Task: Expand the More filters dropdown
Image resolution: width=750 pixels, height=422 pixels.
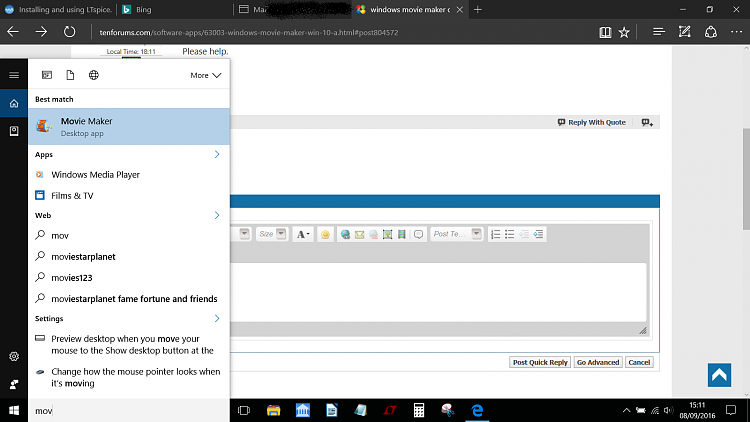Action: point(206,75)
